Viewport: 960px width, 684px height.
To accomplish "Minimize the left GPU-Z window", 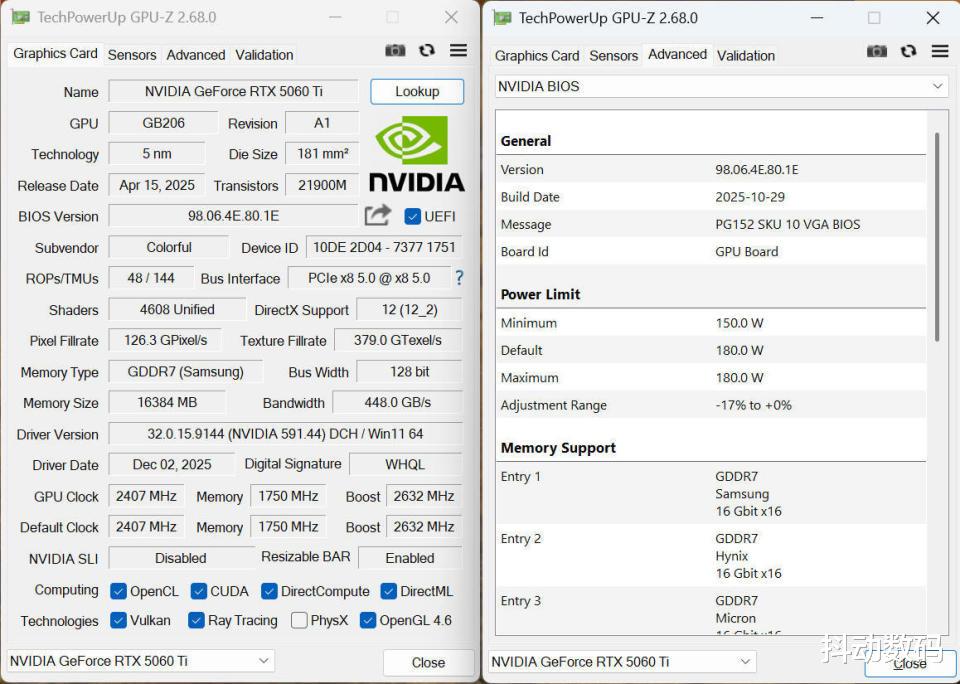I will click(335, 17).
